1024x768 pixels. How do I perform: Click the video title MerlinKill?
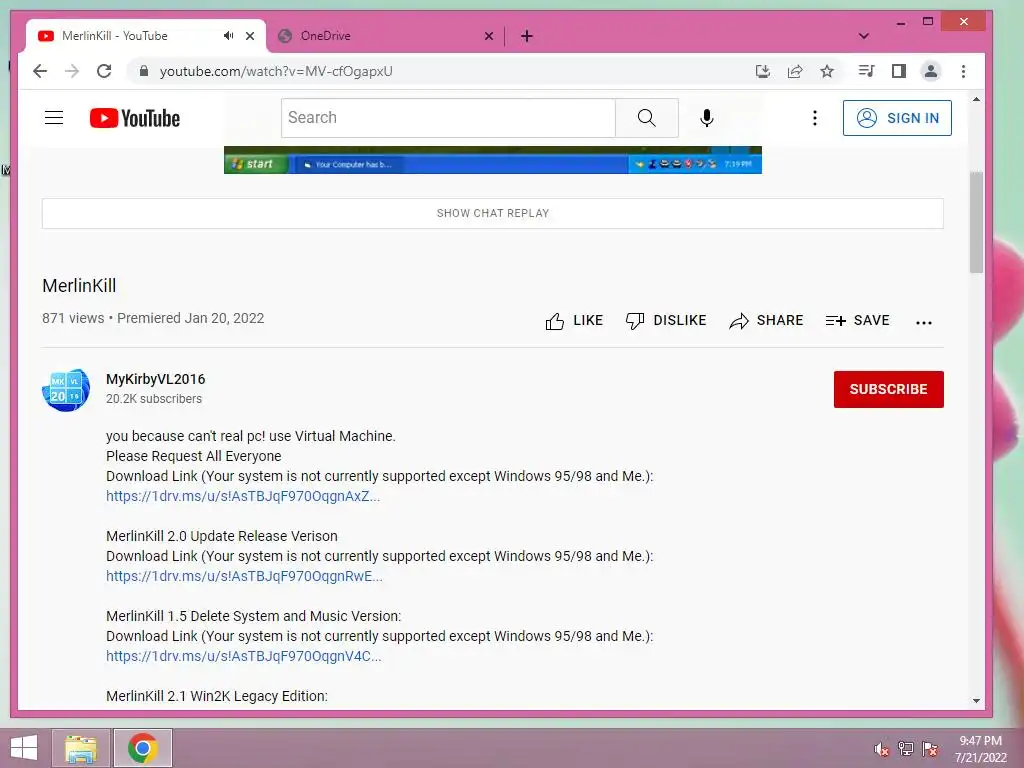pyautogui.click(x=79, y=286)
